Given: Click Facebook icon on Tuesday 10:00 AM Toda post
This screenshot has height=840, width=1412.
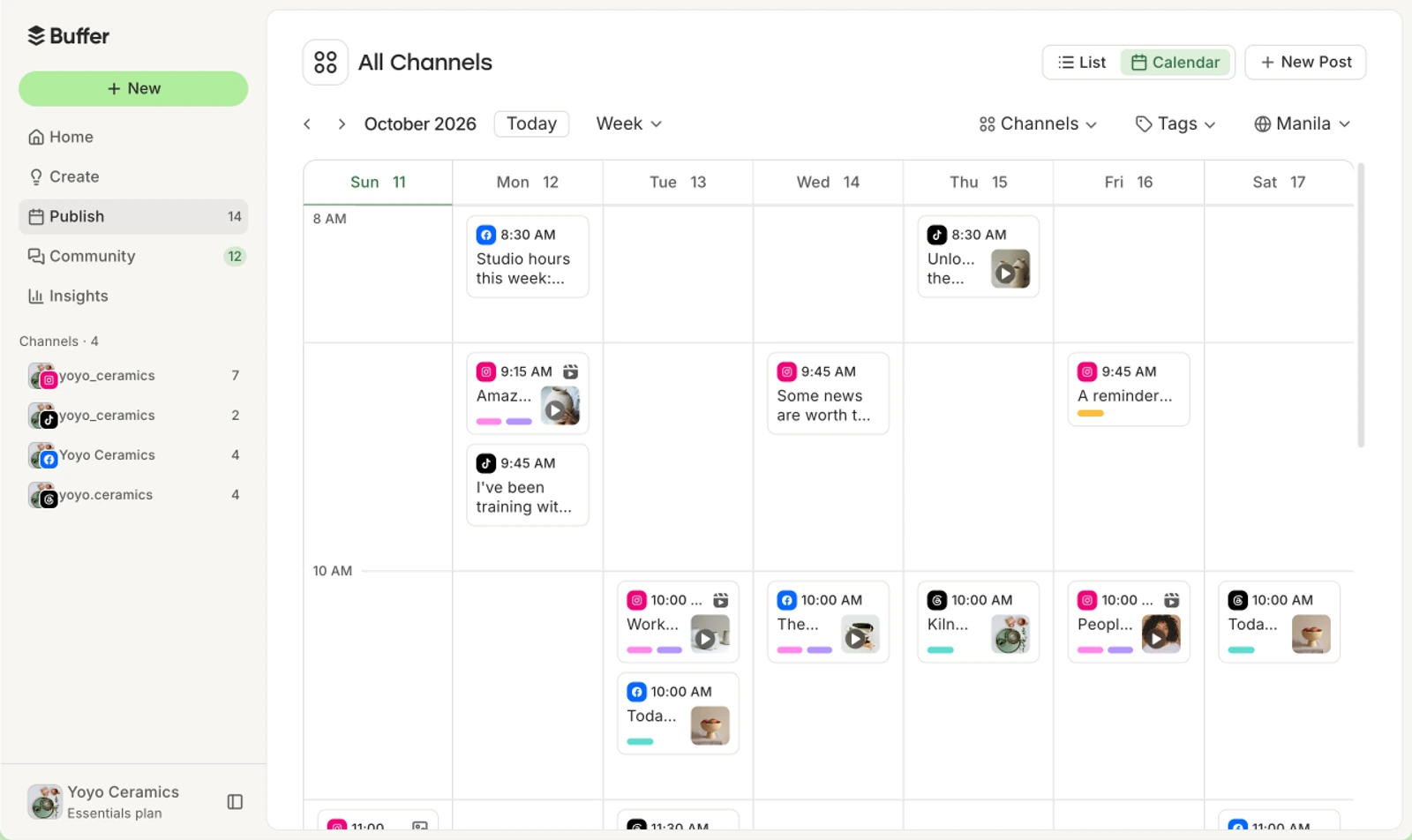Looking at the screenshot, I should point(637,692).
